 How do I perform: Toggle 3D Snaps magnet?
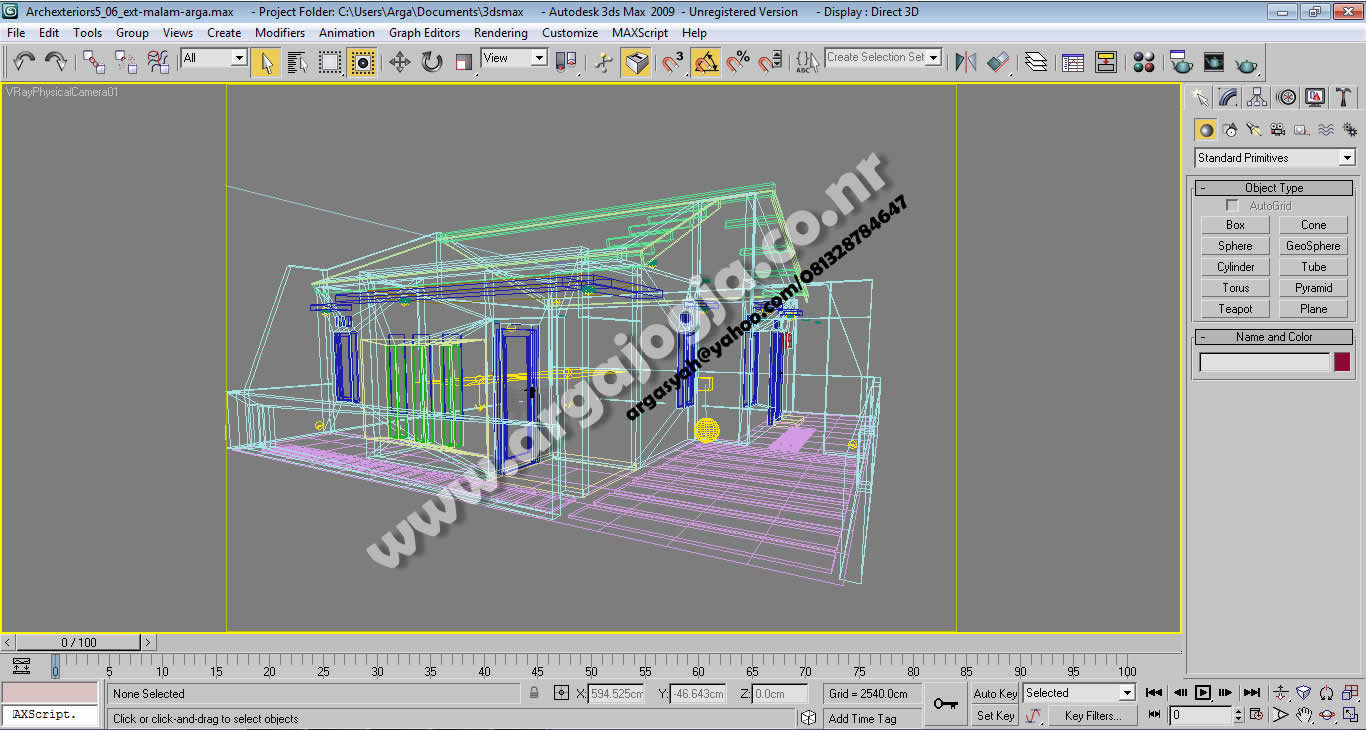[674, 62]
